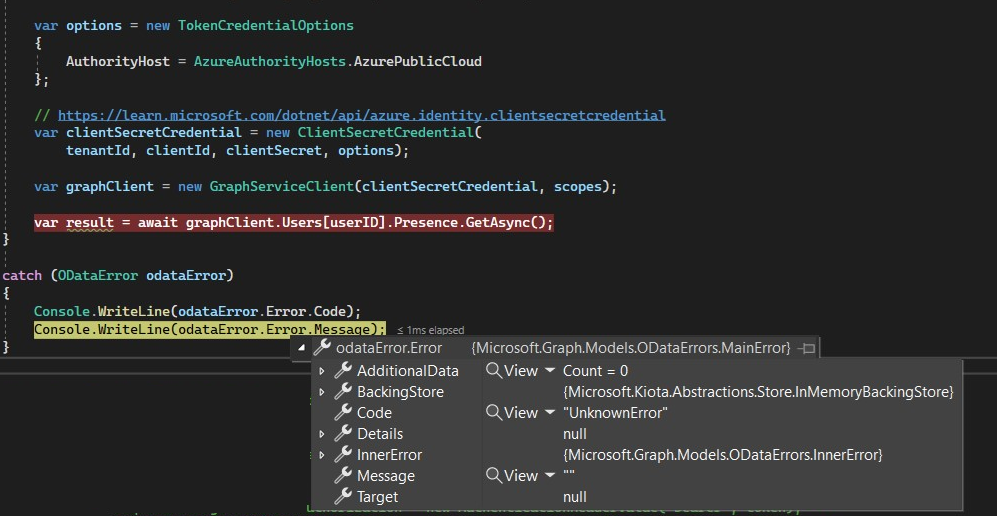The image size is (997, 516).
Task: Click the magnifier icon in AdditionalData row
Action: pos(494,370)
